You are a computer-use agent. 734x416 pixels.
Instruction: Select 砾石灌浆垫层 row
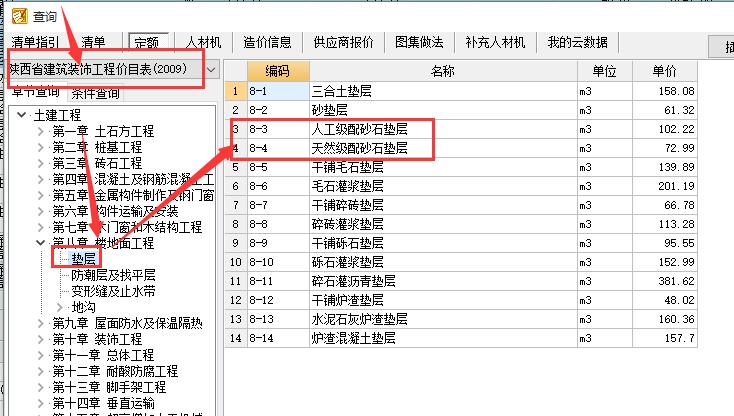point(461,262)
